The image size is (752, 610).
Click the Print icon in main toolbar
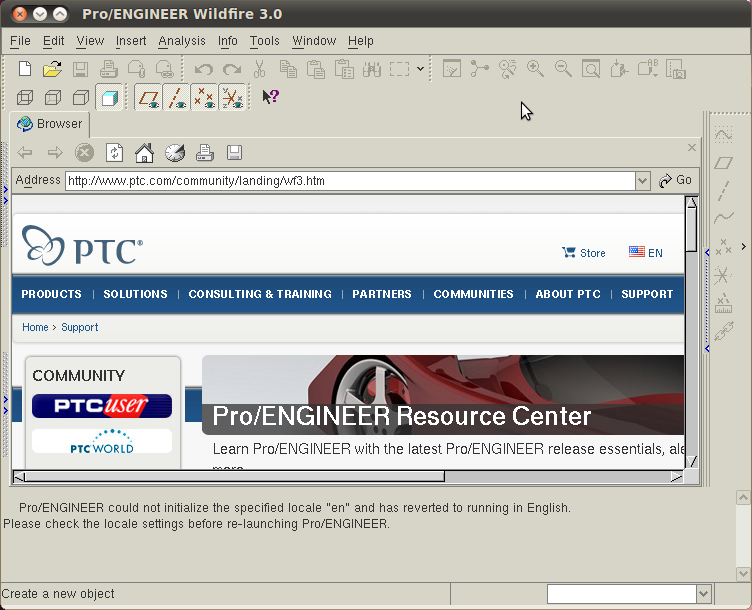tap(108, 69)
